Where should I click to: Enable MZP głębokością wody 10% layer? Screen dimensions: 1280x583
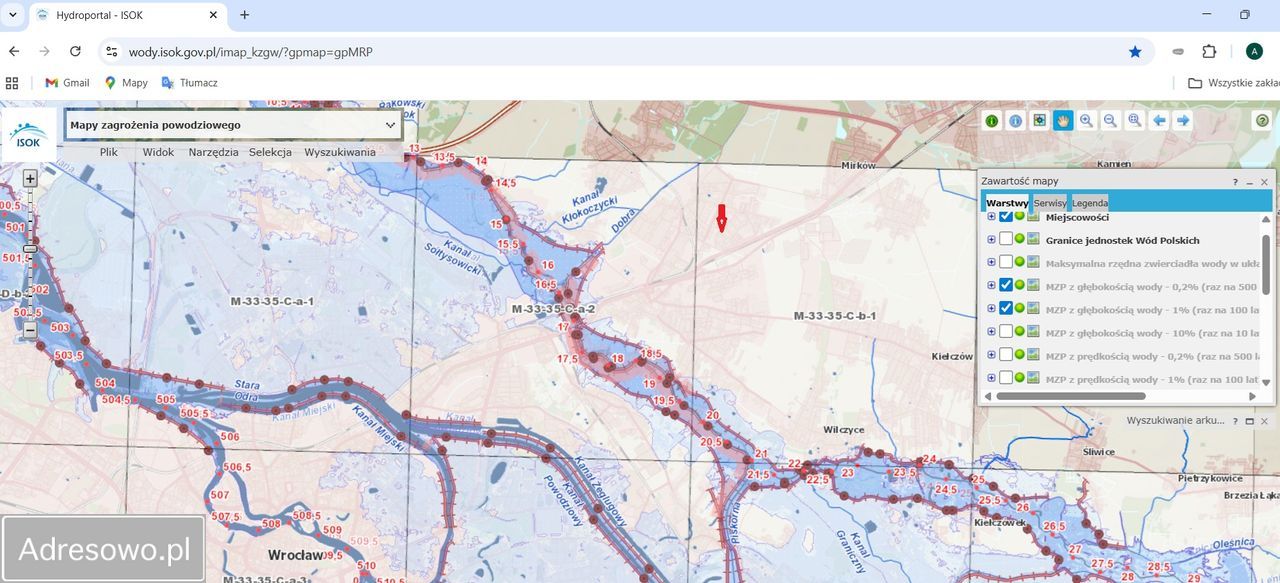1006,331
